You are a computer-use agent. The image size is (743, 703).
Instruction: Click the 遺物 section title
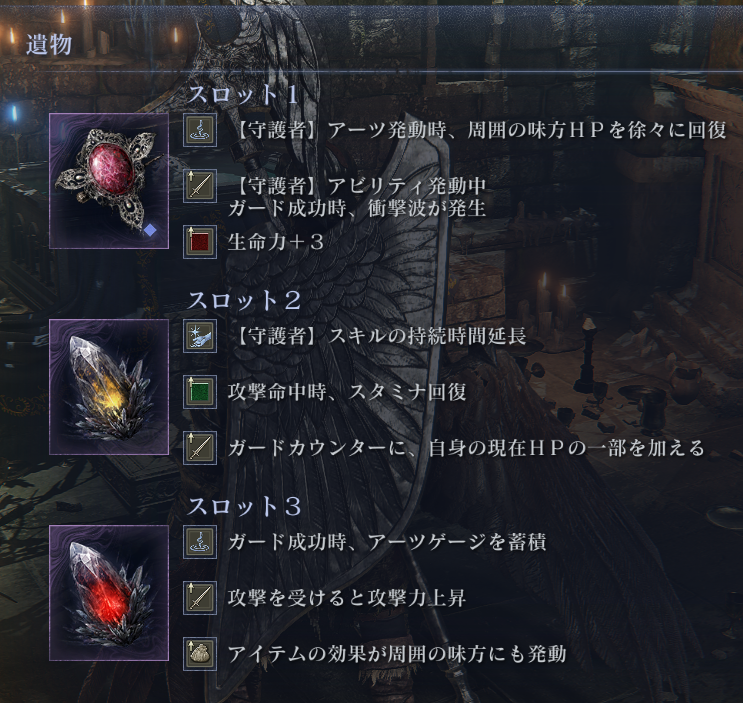49,45
